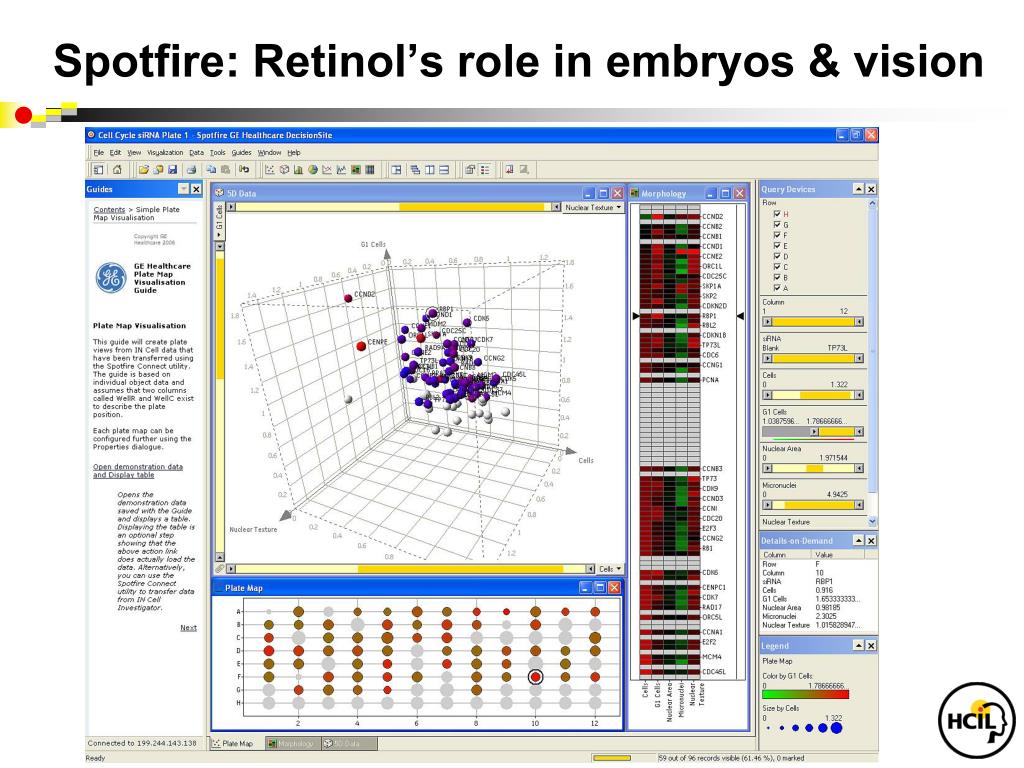Image resolution: width=1024 pixels, height=768 pixels.
Task: Open demonstration data and Display table link
Action: [137, 471]
